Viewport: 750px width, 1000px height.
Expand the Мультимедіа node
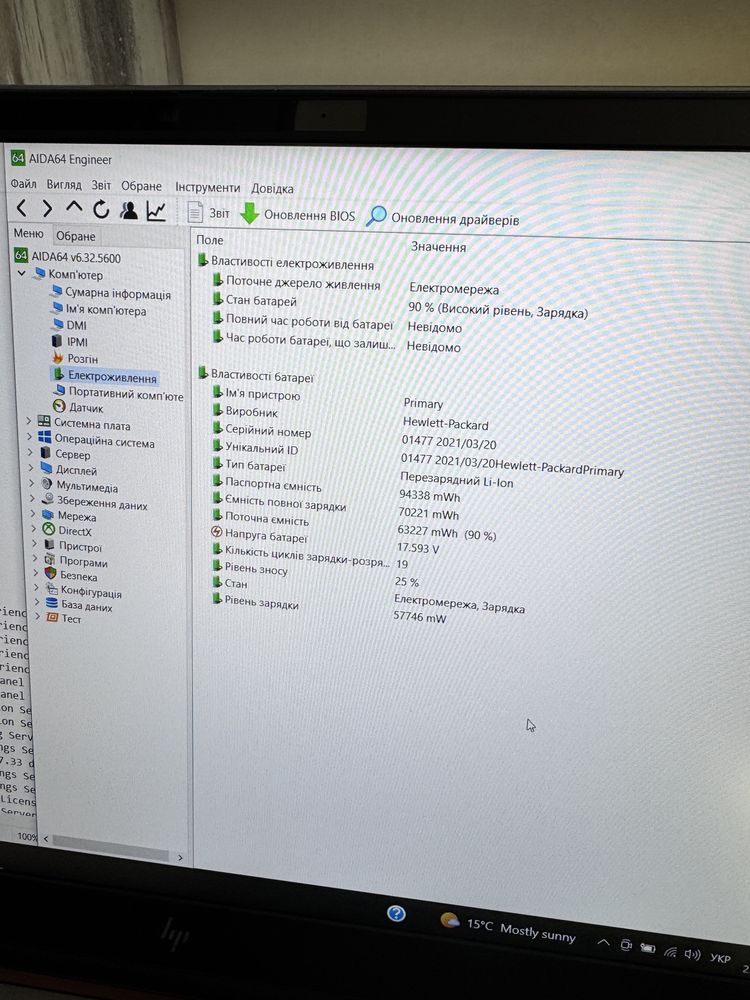click(x=32, y=483)
